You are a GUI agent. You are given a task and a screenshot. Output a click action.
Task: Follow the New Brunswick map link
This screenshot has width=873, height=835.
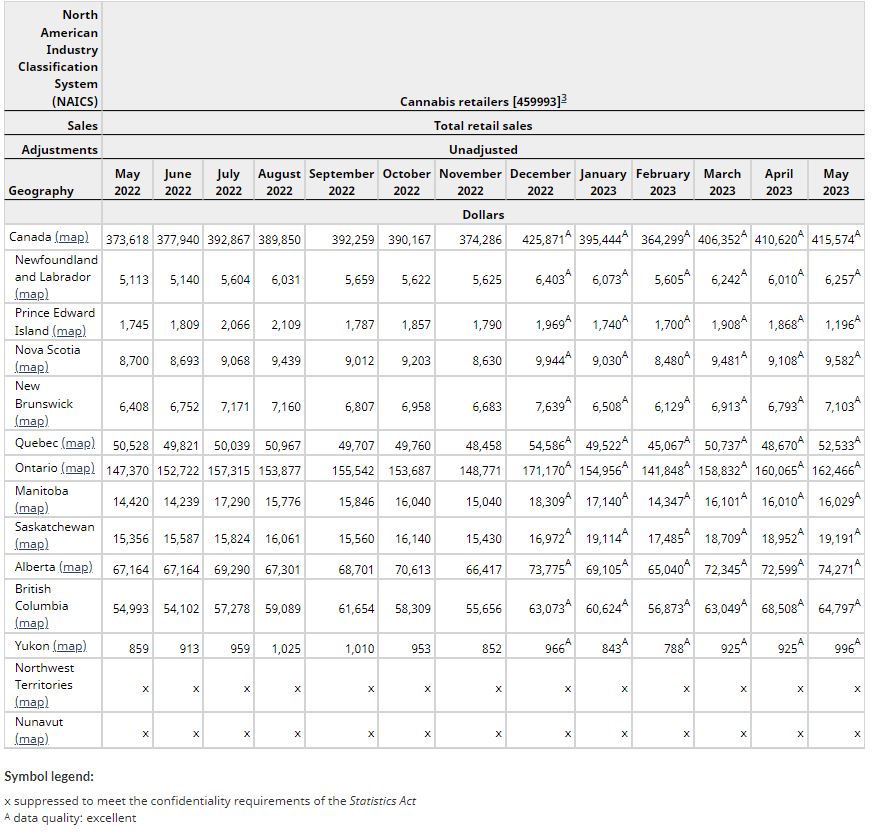[32, 421]
